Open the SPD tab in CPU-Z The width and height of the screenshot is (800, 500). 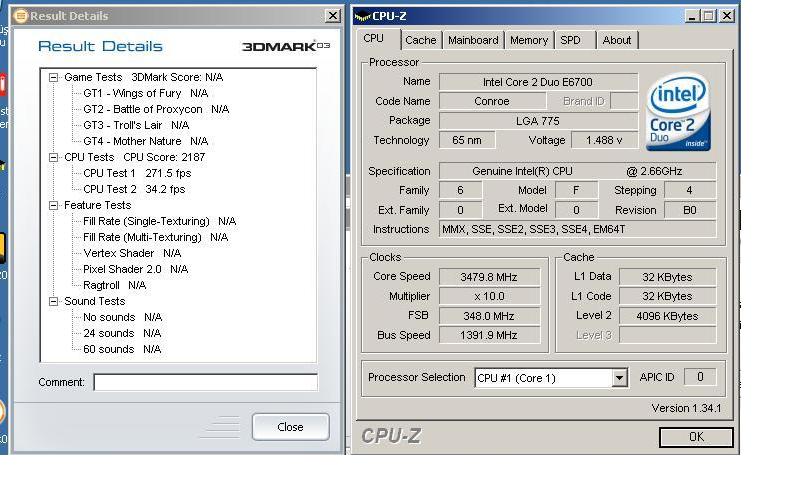point(570,40)
